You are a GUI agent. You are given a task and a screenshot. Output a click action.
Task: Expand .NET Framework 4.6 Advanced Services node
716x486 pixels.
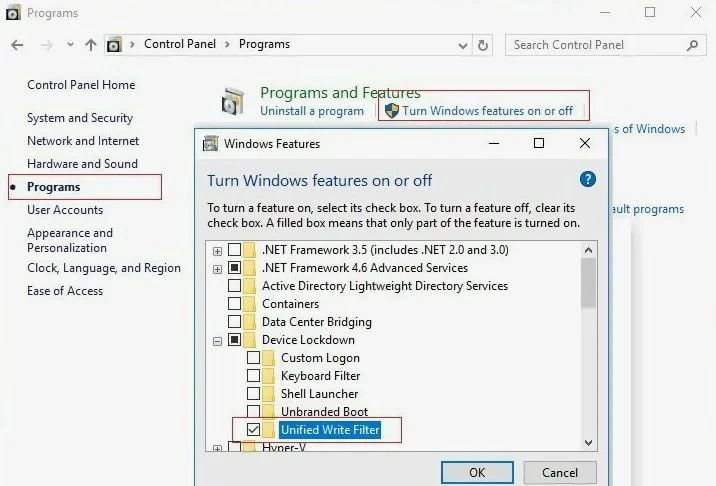click(217, 269)
